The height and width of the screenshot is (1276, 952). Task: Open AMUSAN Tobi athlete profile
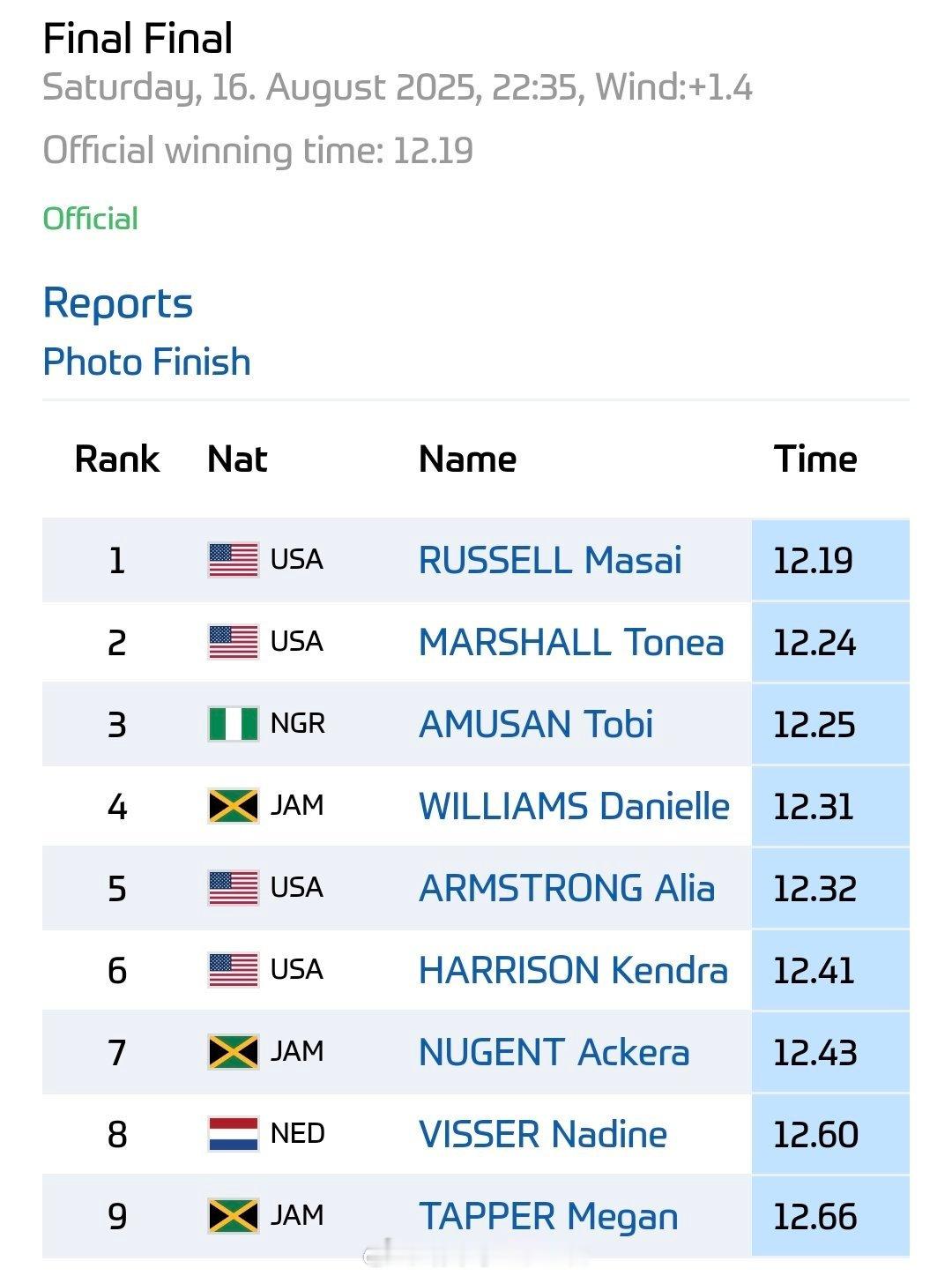536,724
